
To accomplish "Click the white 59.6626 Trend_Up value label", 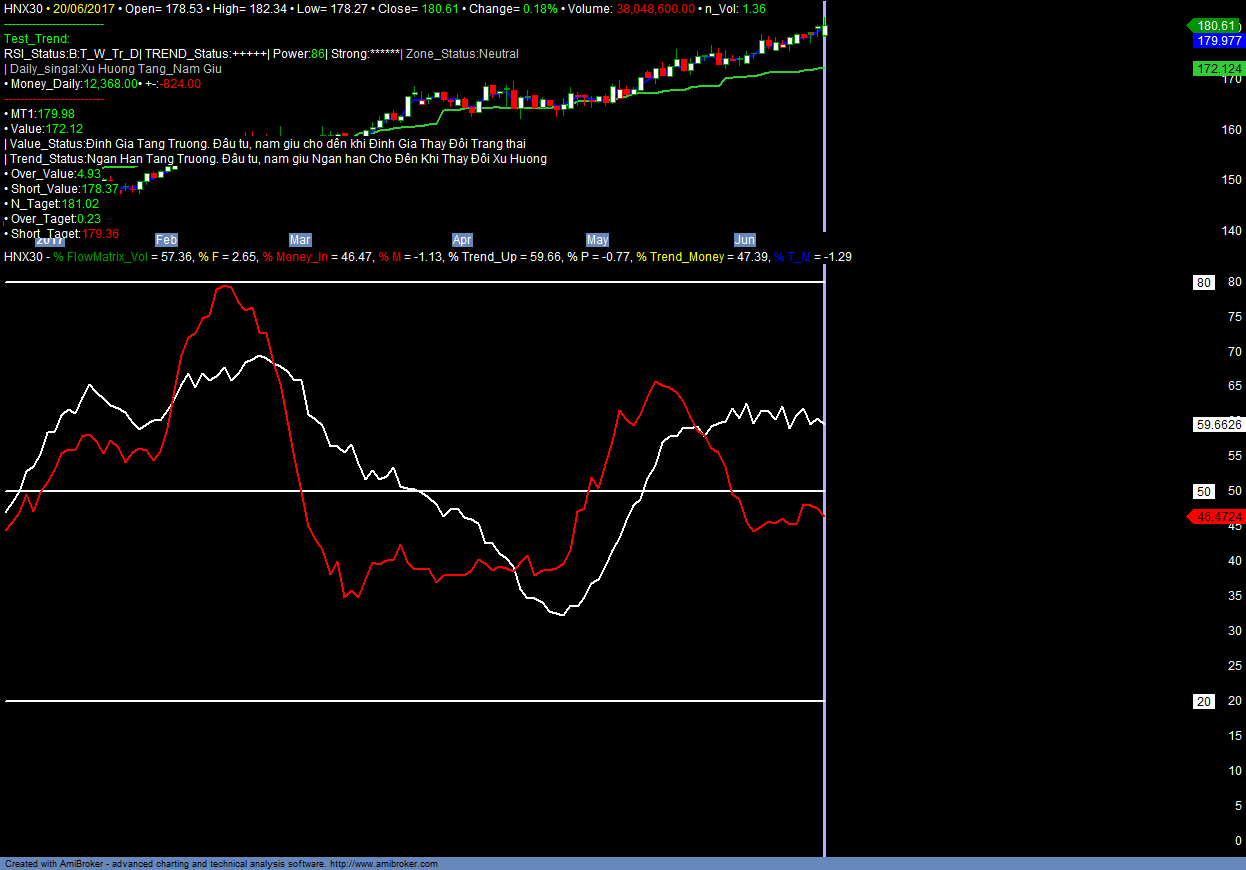I will coord(1218,425).
